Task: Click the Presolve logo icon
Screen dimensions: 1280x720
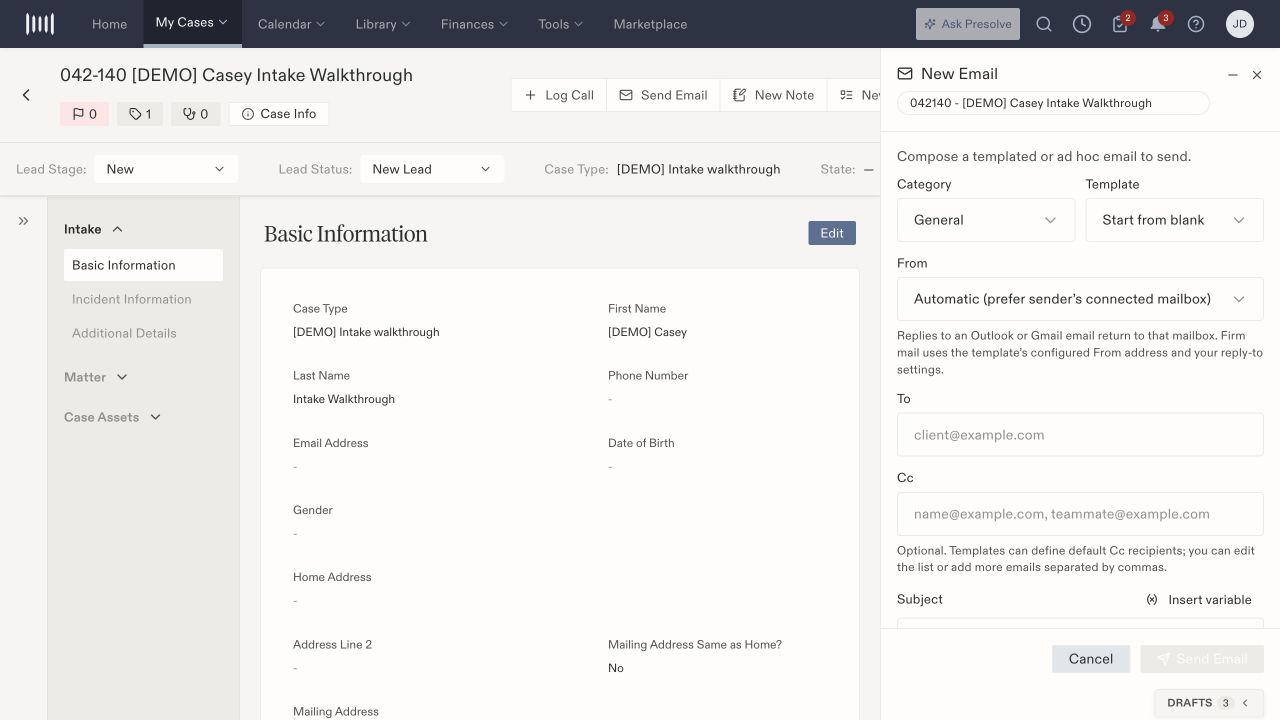Action: click(x=40, y=24)
